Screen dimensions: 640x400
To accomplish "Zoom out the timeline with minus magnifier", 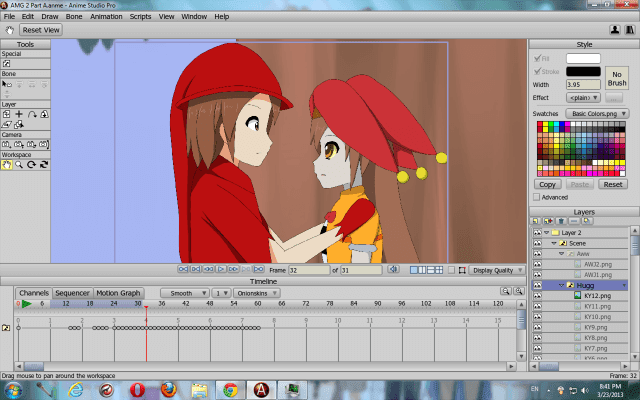I will pos(506,291).
